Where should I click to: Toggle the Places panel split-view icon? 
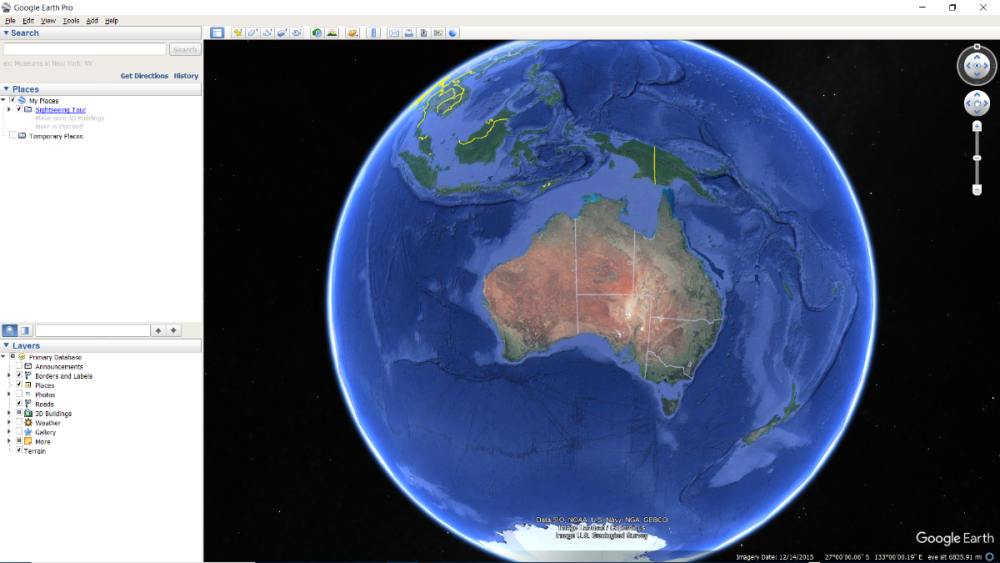click(x=25, y=330)
